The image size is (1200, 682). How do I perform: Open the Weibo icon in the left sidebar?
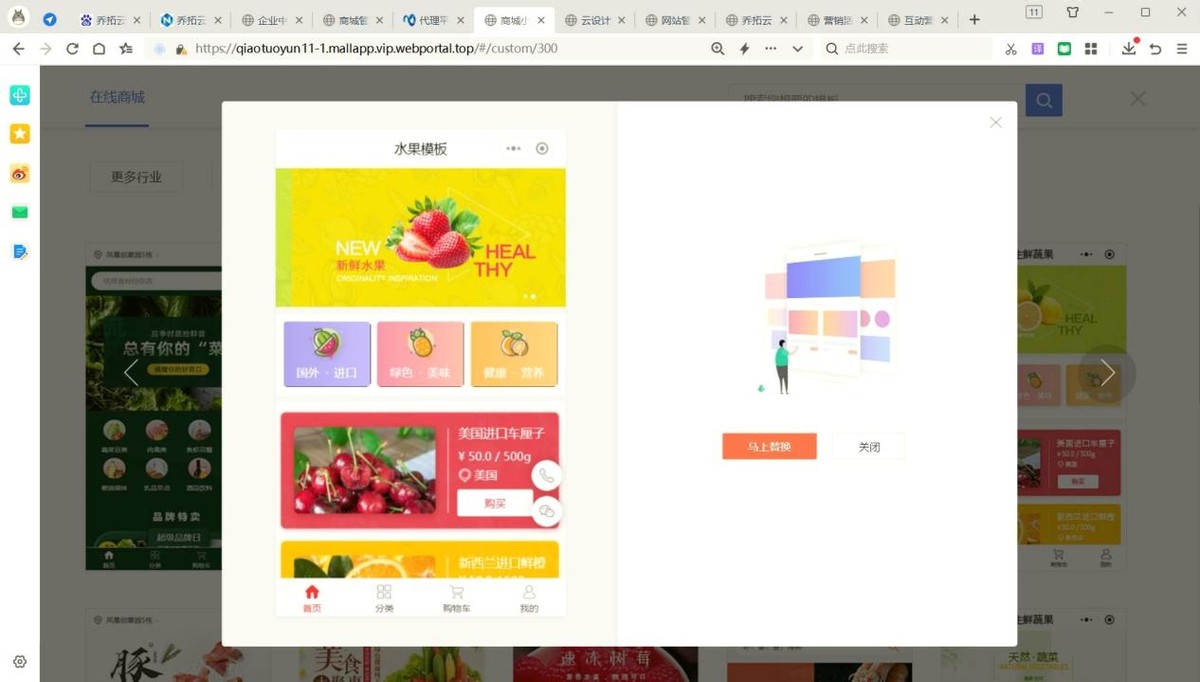point(19,173)
